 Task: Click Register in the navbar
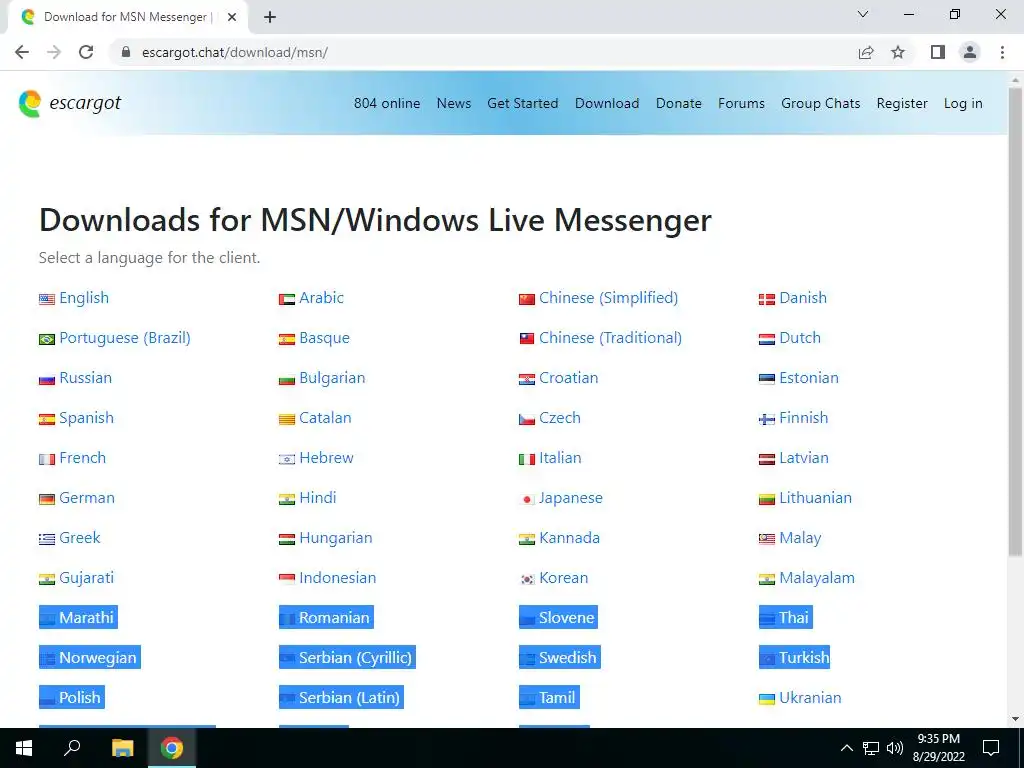(x=902, y=103)
